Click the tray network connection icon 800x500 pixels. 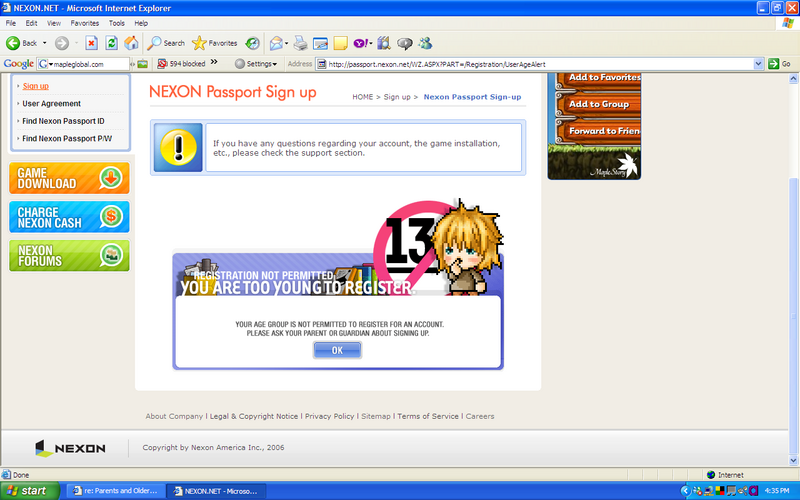click(709, 491)
